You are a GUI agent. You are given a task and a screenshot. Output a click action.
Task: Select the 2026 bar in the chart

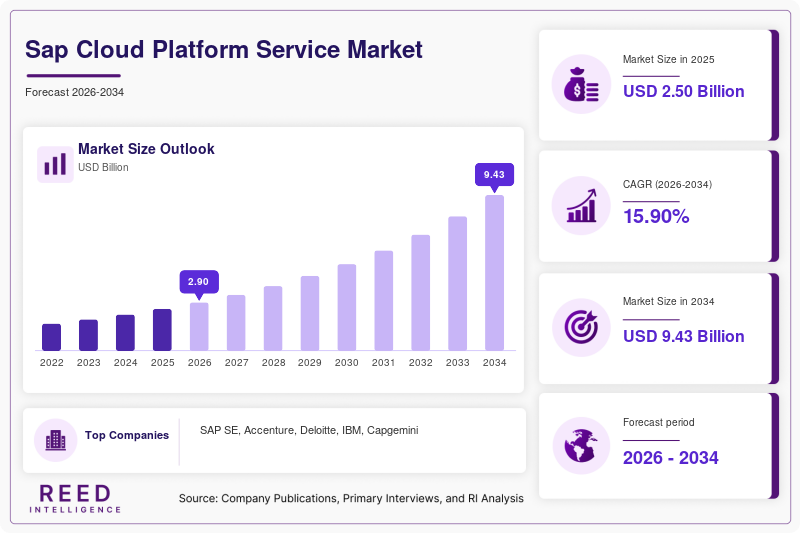pos(199,326)
